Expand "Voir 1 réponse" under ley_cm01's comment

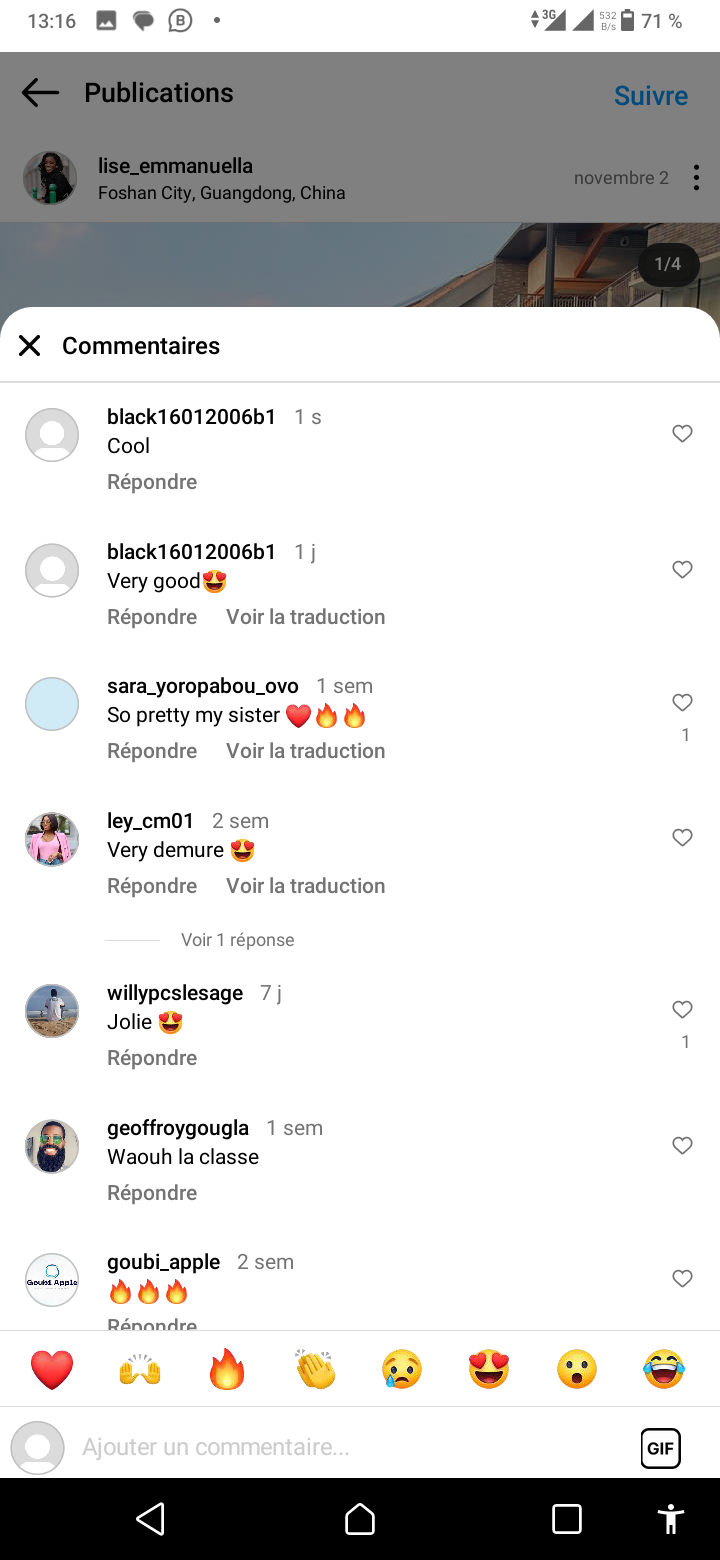(237, 940)
